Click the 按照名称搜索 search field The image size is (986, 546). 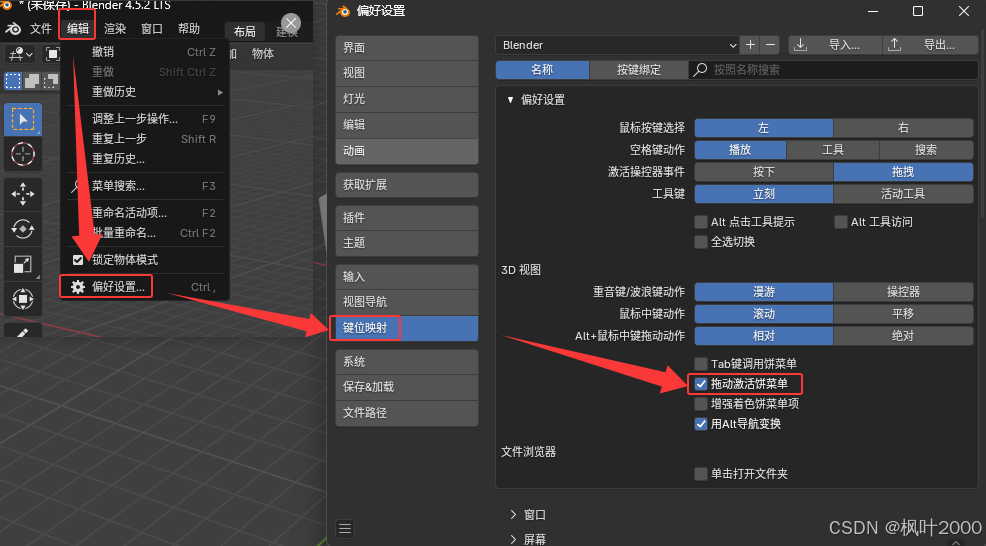point(833,70)
